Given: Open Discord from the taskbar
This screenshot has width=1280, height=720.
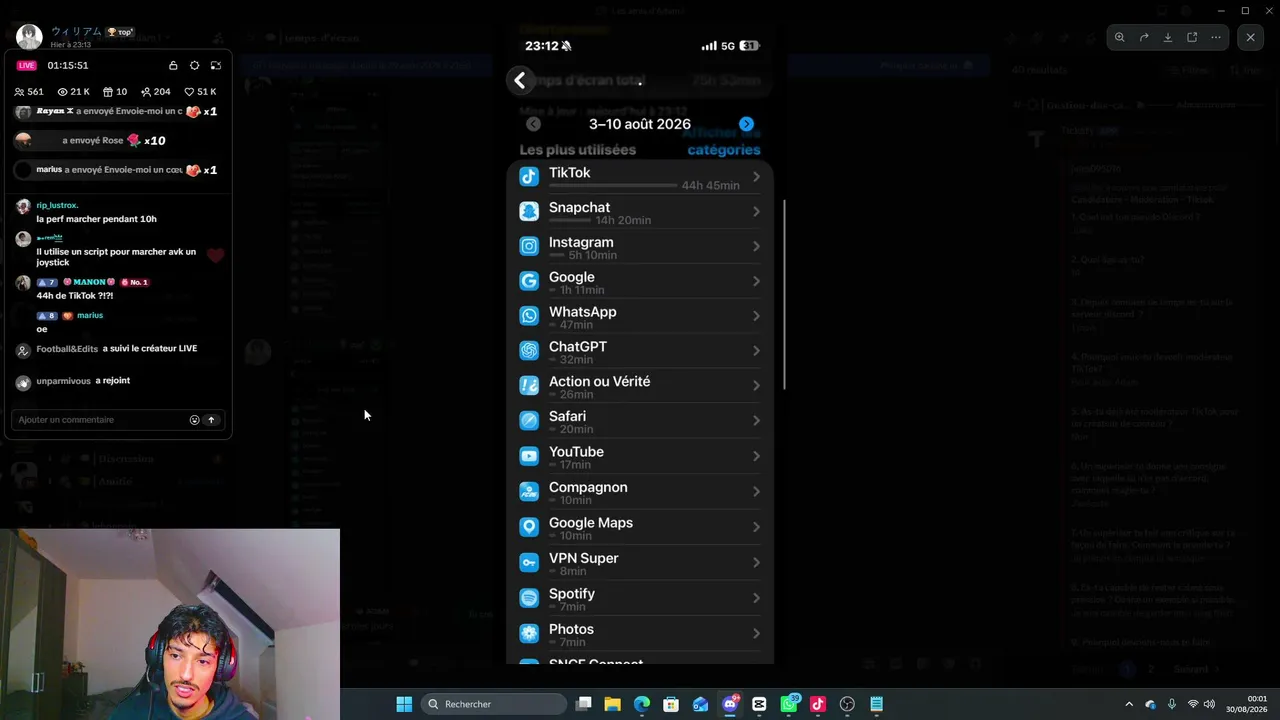Looking at the screenshot, I should tap(730, 704).
